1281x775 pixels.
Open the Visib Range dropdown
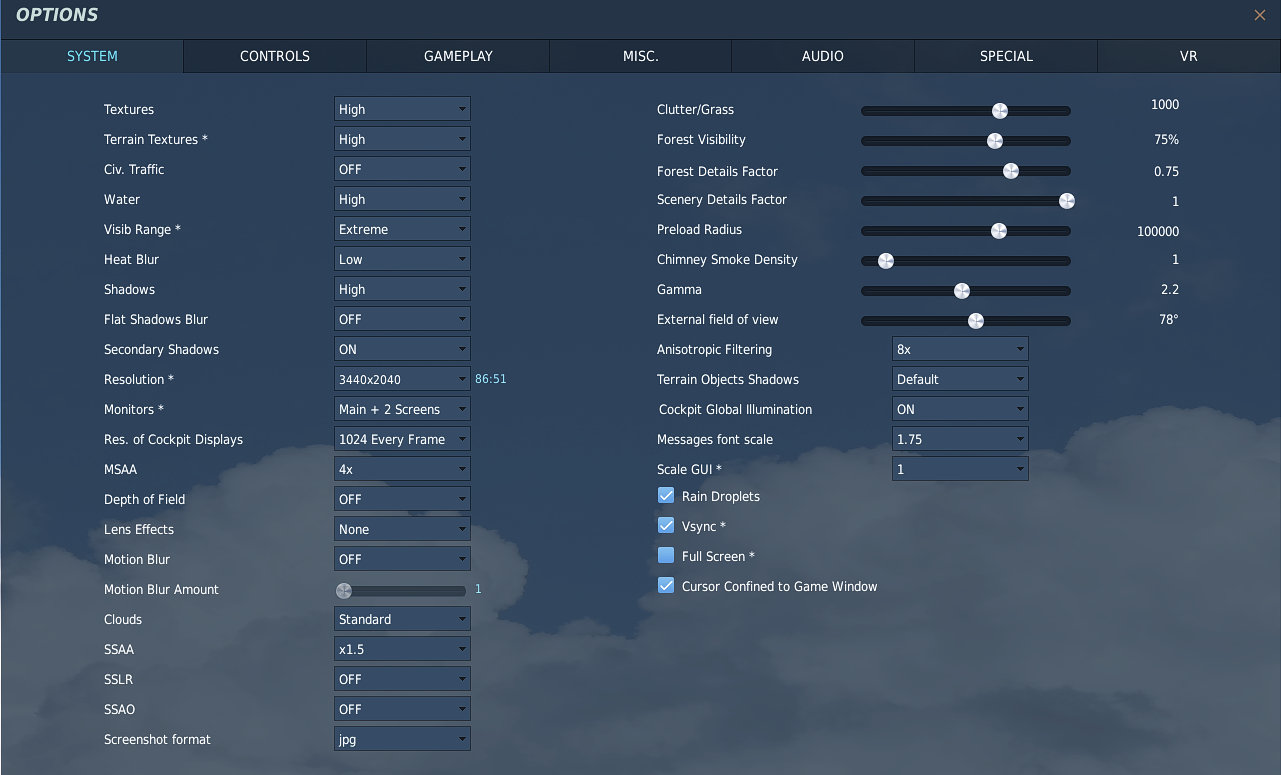(402, 229)
